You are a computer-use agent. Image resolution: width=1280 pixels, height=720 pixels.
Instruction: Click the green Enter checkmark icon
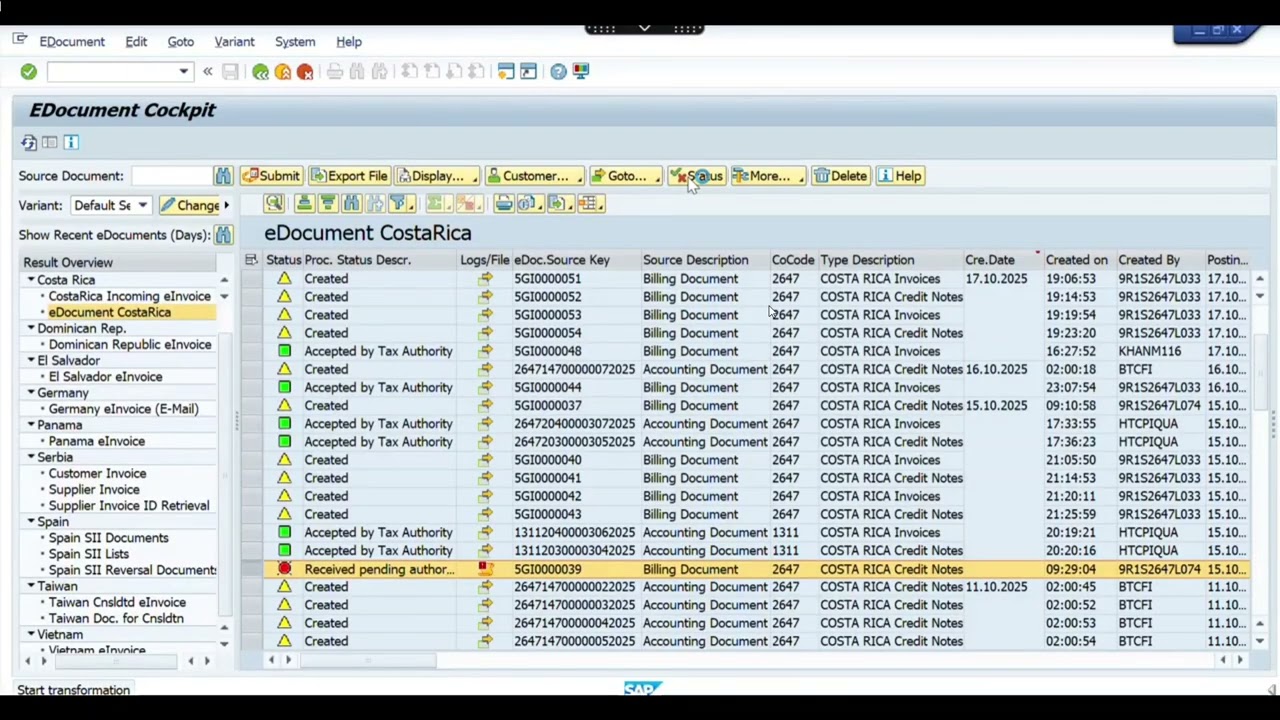tap(28, 72)
